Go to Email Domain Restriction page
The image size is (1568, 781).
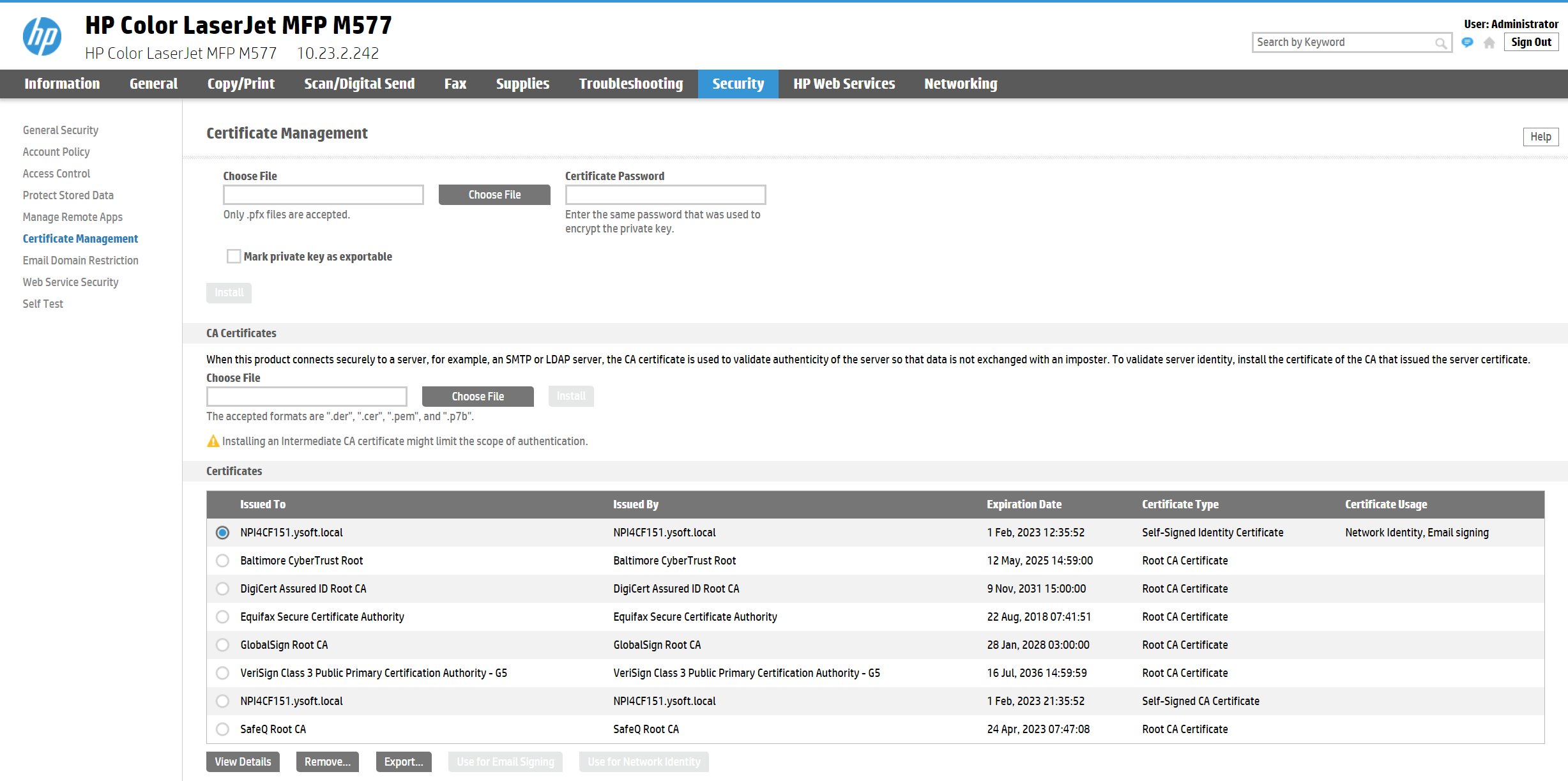coord(80,261)
